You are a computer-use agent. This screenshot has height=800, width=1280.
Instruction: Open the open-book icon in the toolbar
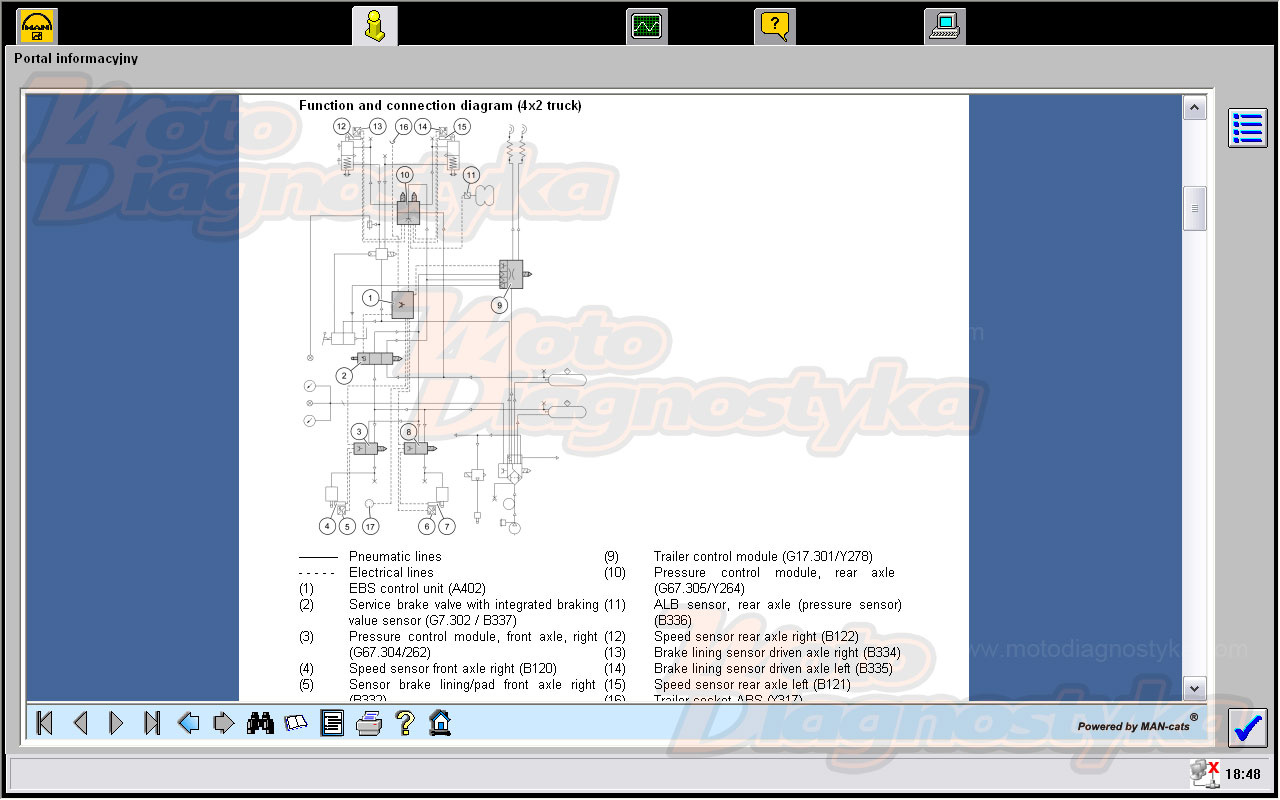tap(296, 722)
